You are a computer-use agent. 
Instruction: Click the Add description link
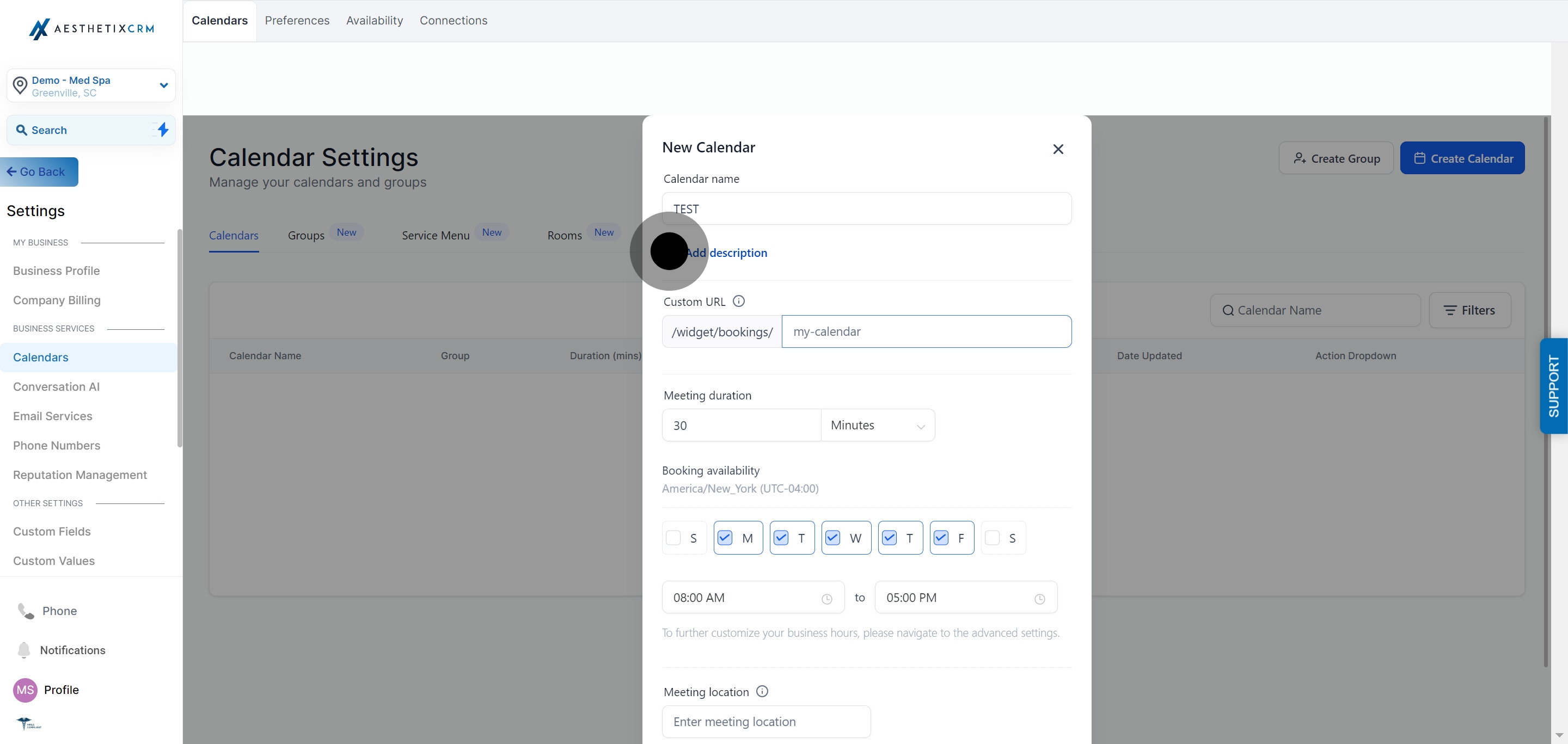[727, 253]
